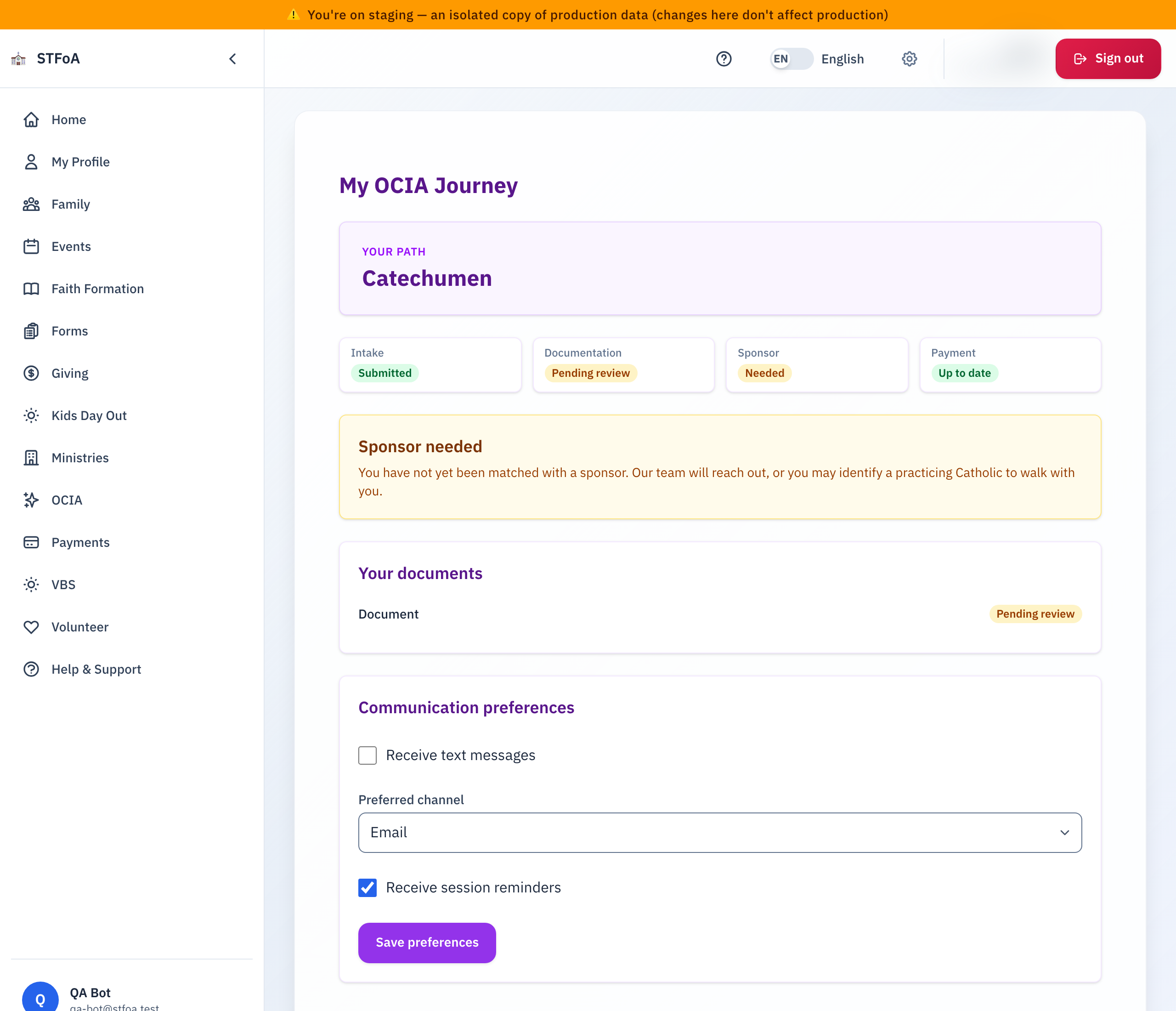The image size is (1176, 1011).
Task: Click the Sign out button
Action: pyautogui.click(x=1108, y=58)
